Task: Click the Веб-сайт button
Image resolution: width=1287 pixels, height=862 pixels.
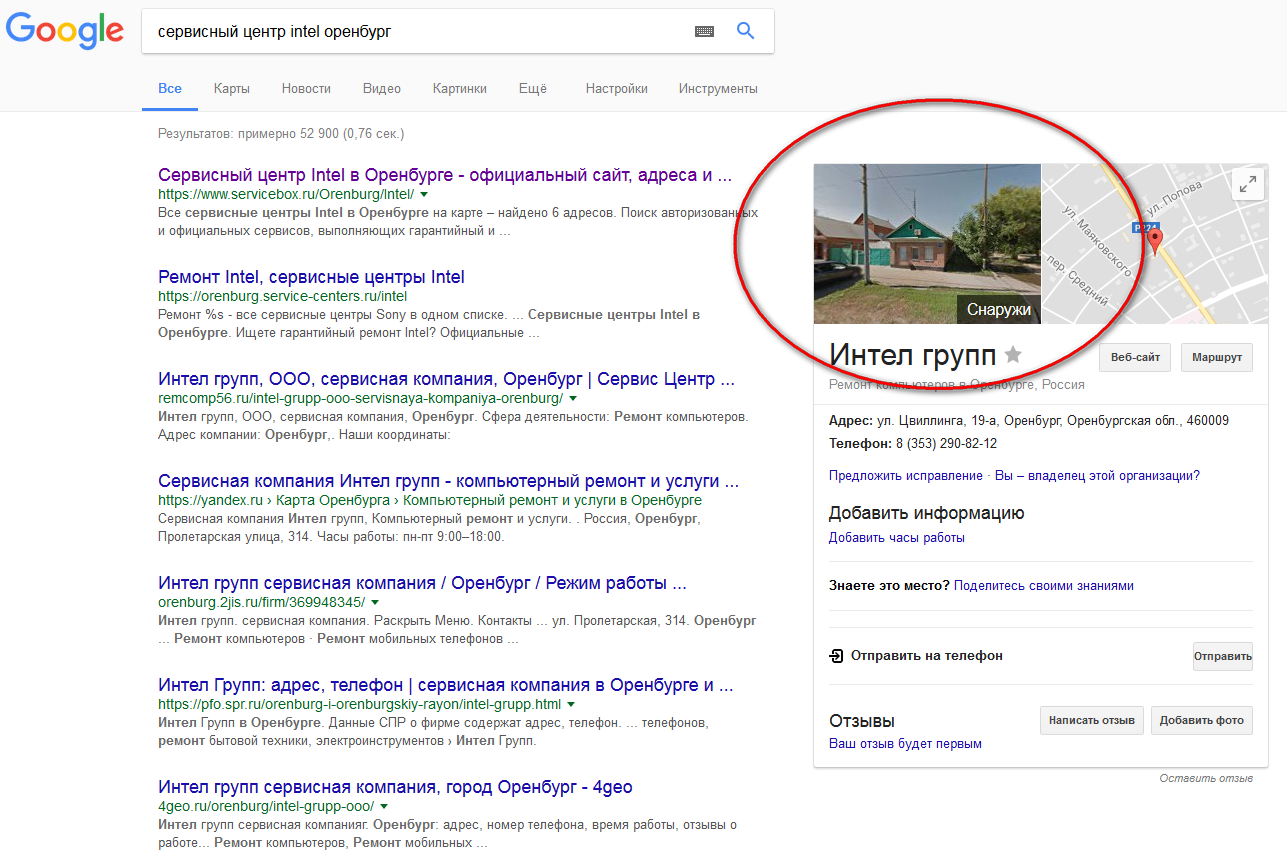Action: [1135, 358]
